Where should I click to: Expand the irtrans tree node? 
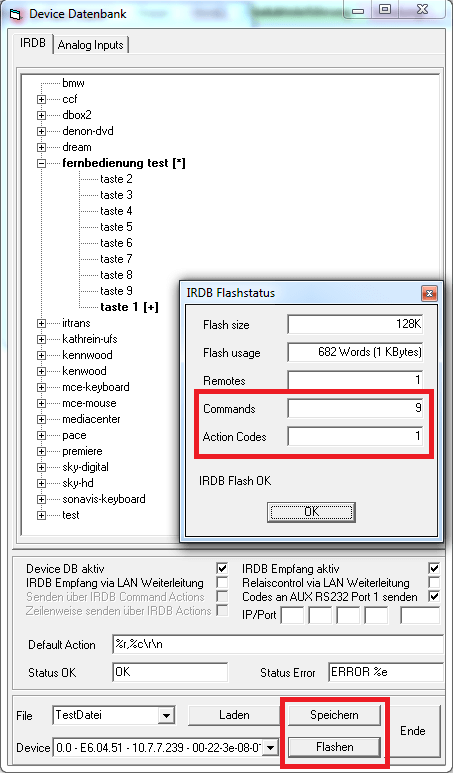(x=41, y=323)
